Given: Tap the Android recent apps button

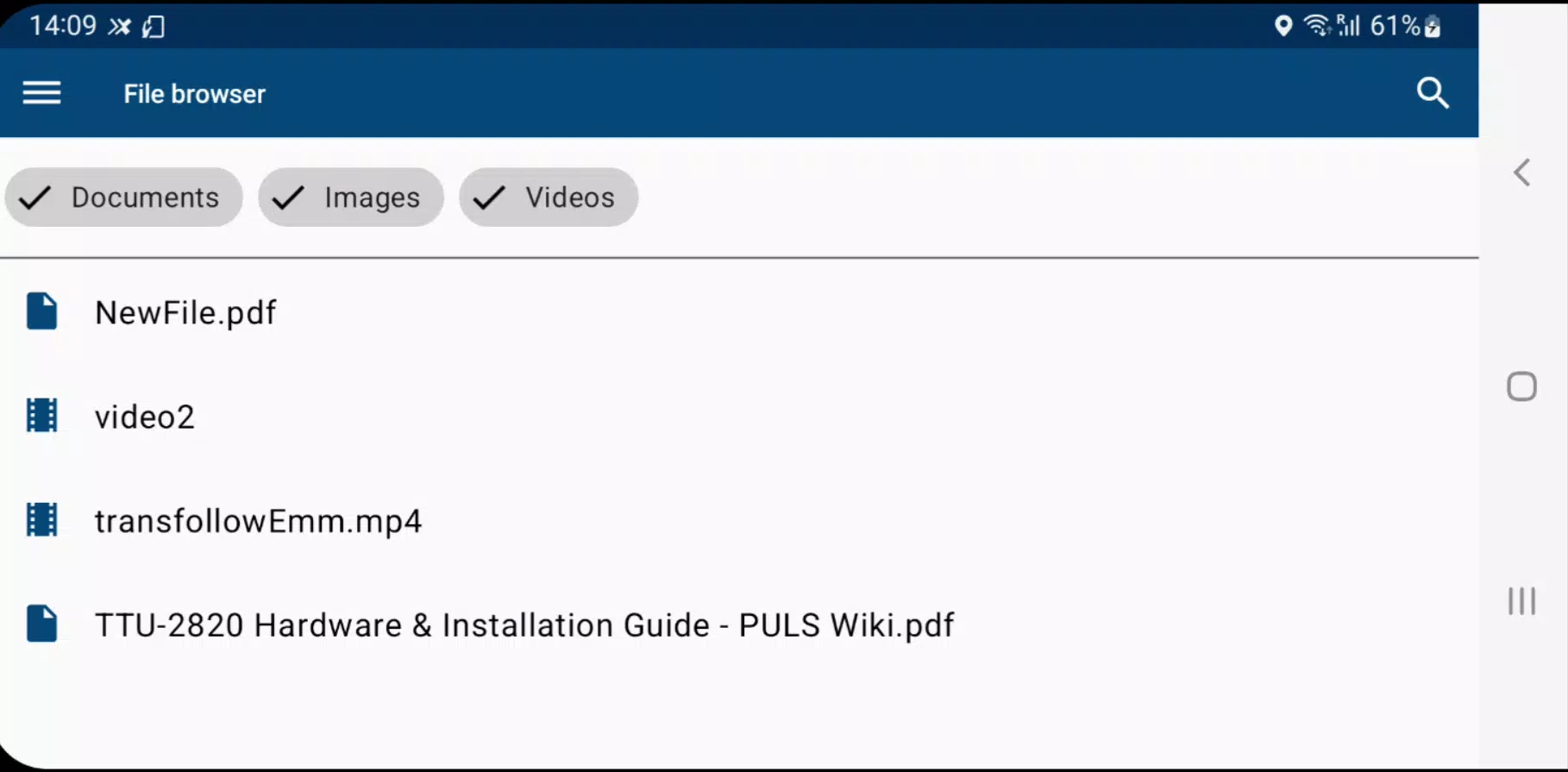Looking at the screenshot, I should coord(1522,601).
